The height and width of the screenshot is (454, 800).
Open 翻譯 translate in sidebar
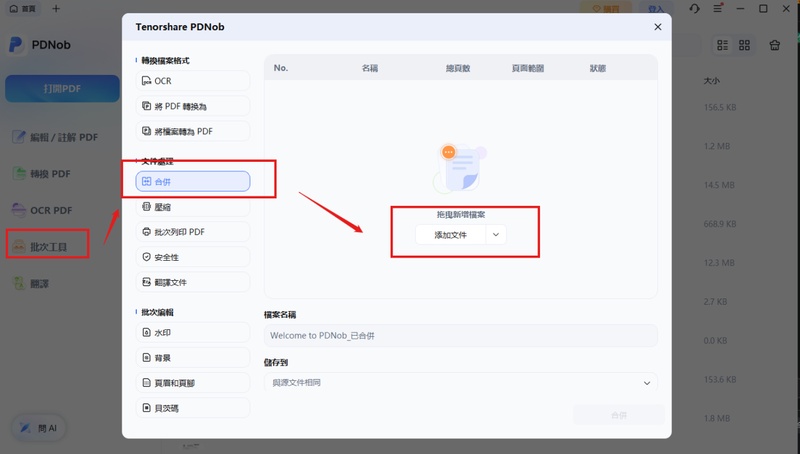click(x=31, y=284)
